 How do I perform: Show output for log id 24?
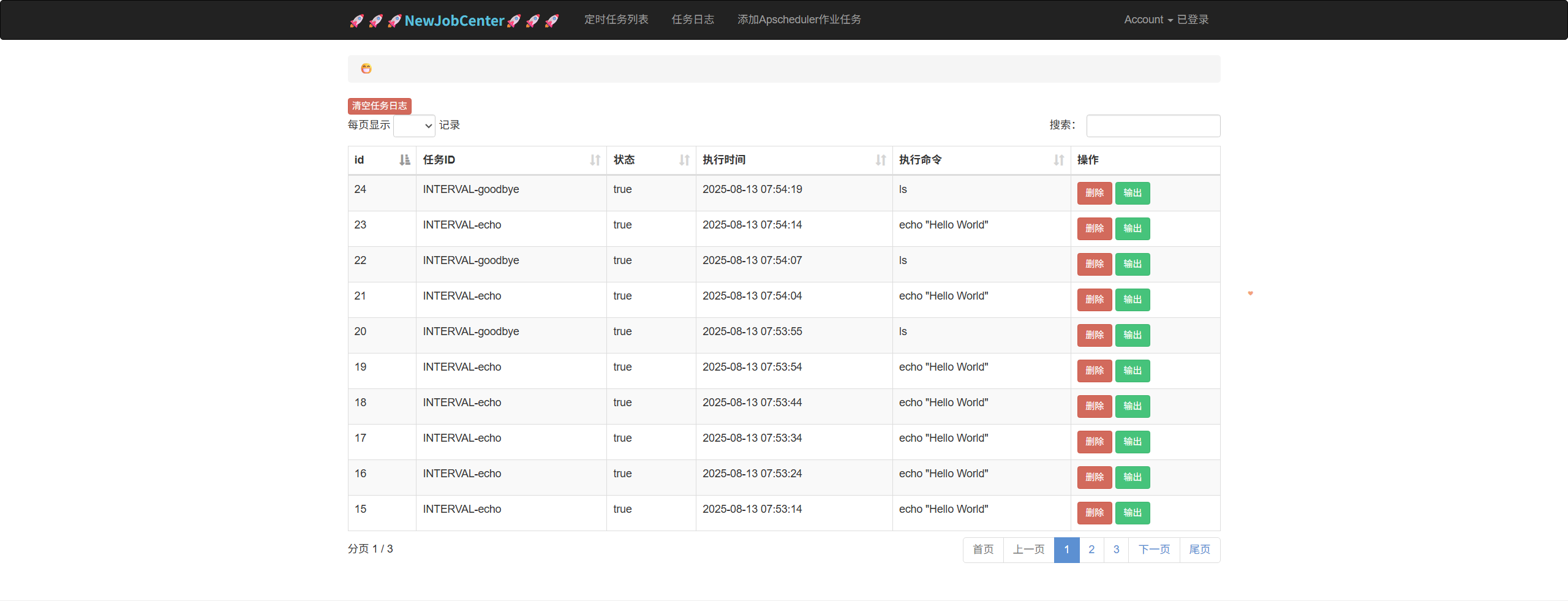(1133, 193)
